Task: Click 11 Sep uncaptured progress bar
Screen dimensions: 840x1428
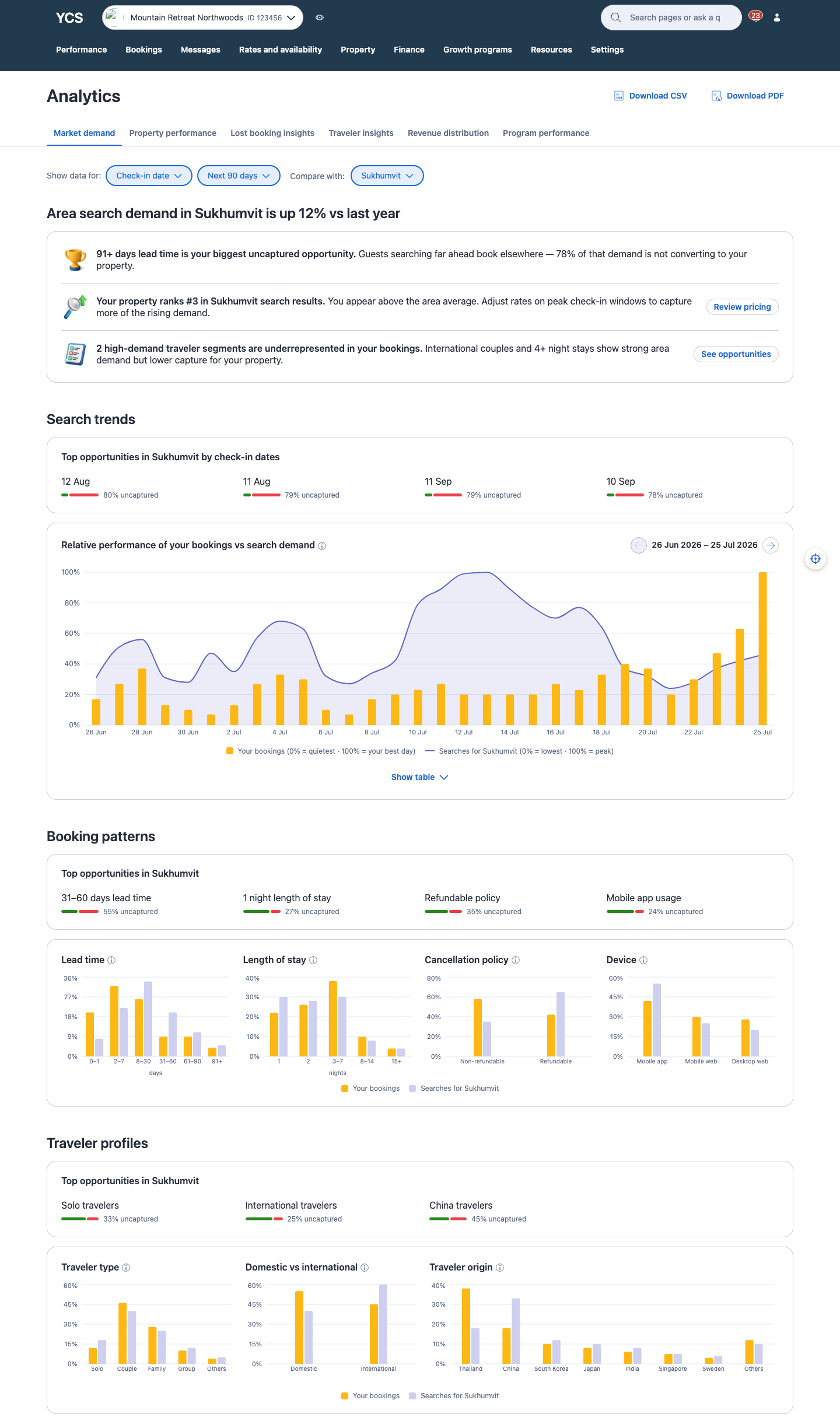Action: coord(443,495)
